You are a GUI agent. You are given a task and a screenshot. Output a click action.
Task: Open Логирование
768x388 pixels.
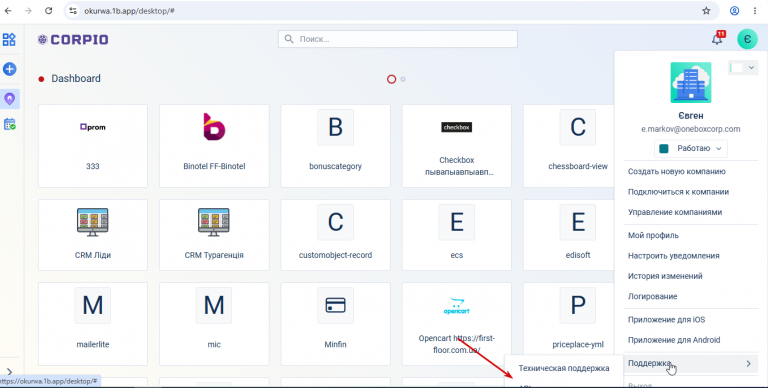pos(652,296)
